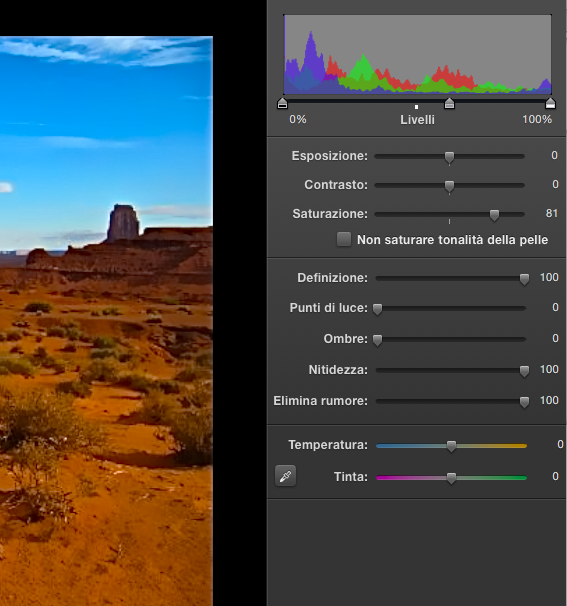Screen dimensions: 567x606
Task: Click the Definizione value 100
Action: pos(549,277)
